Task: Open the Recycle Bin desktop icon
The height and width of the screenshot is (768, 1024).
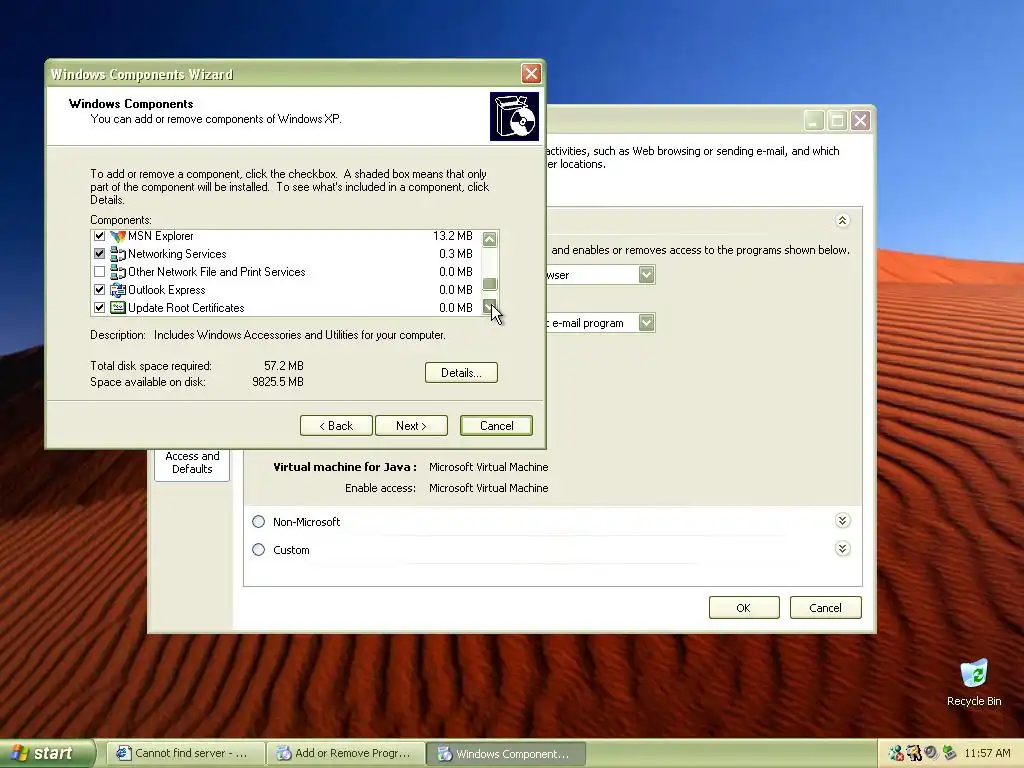Action: [x=974, y=682]
